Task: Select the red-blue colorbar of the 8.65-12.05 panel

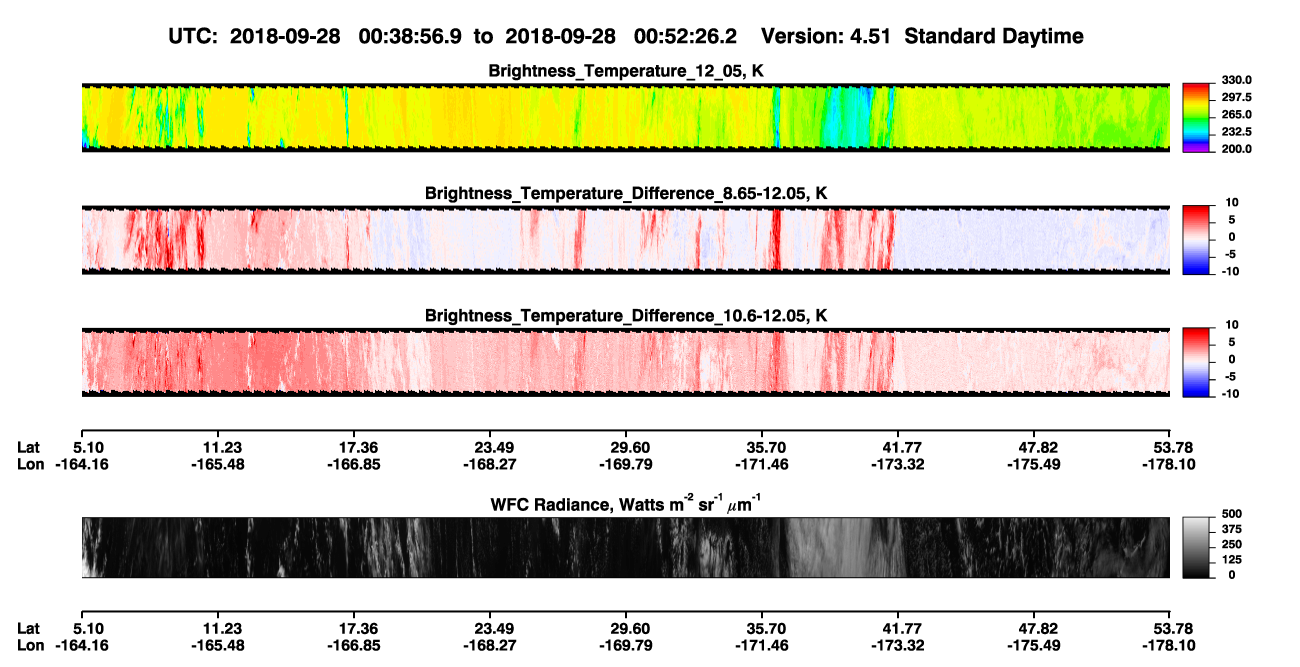Action: [x=1197, y=239]
